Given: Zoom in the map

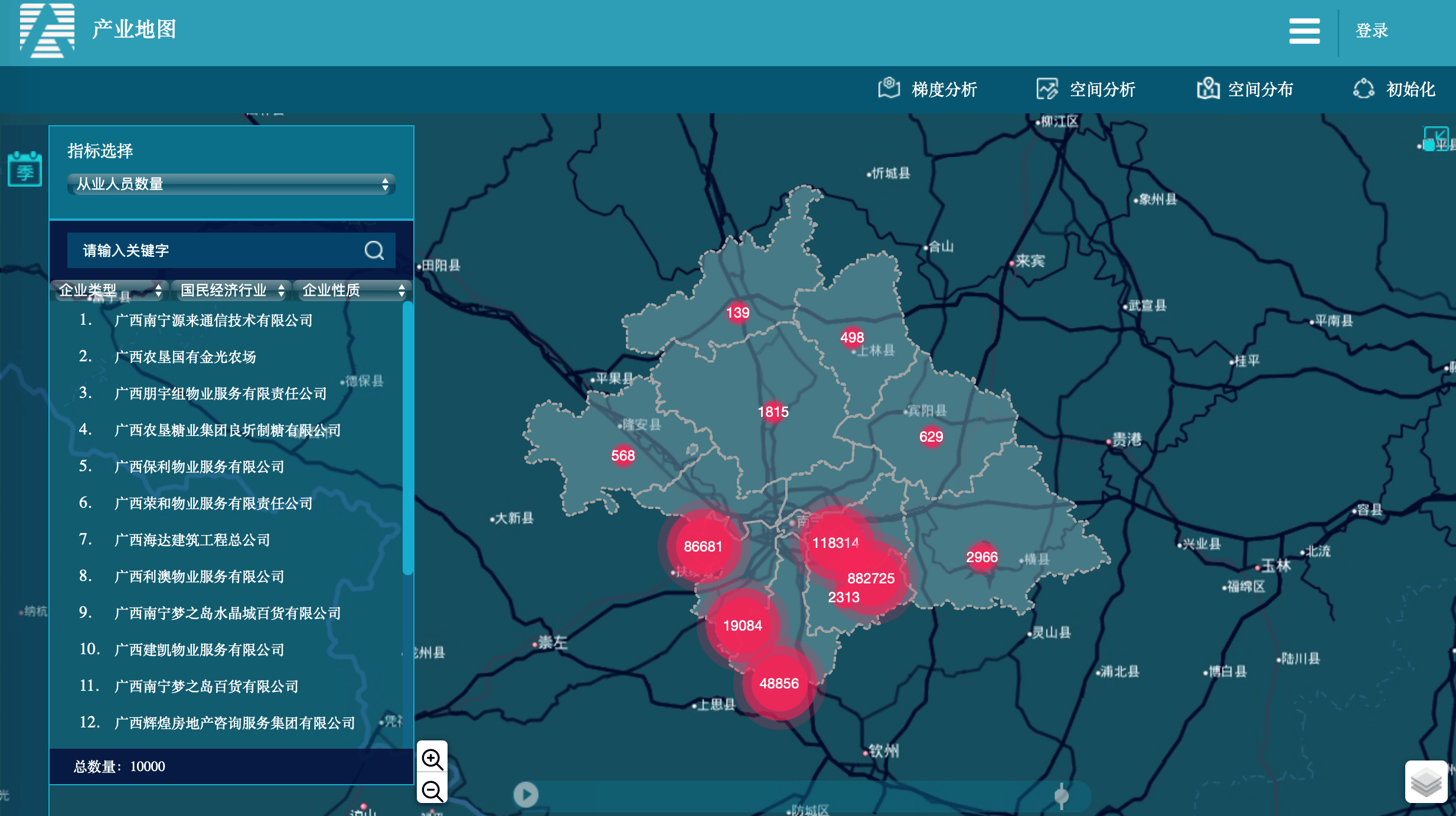Looking at the screenshot, I should click(x=432, y=758).
